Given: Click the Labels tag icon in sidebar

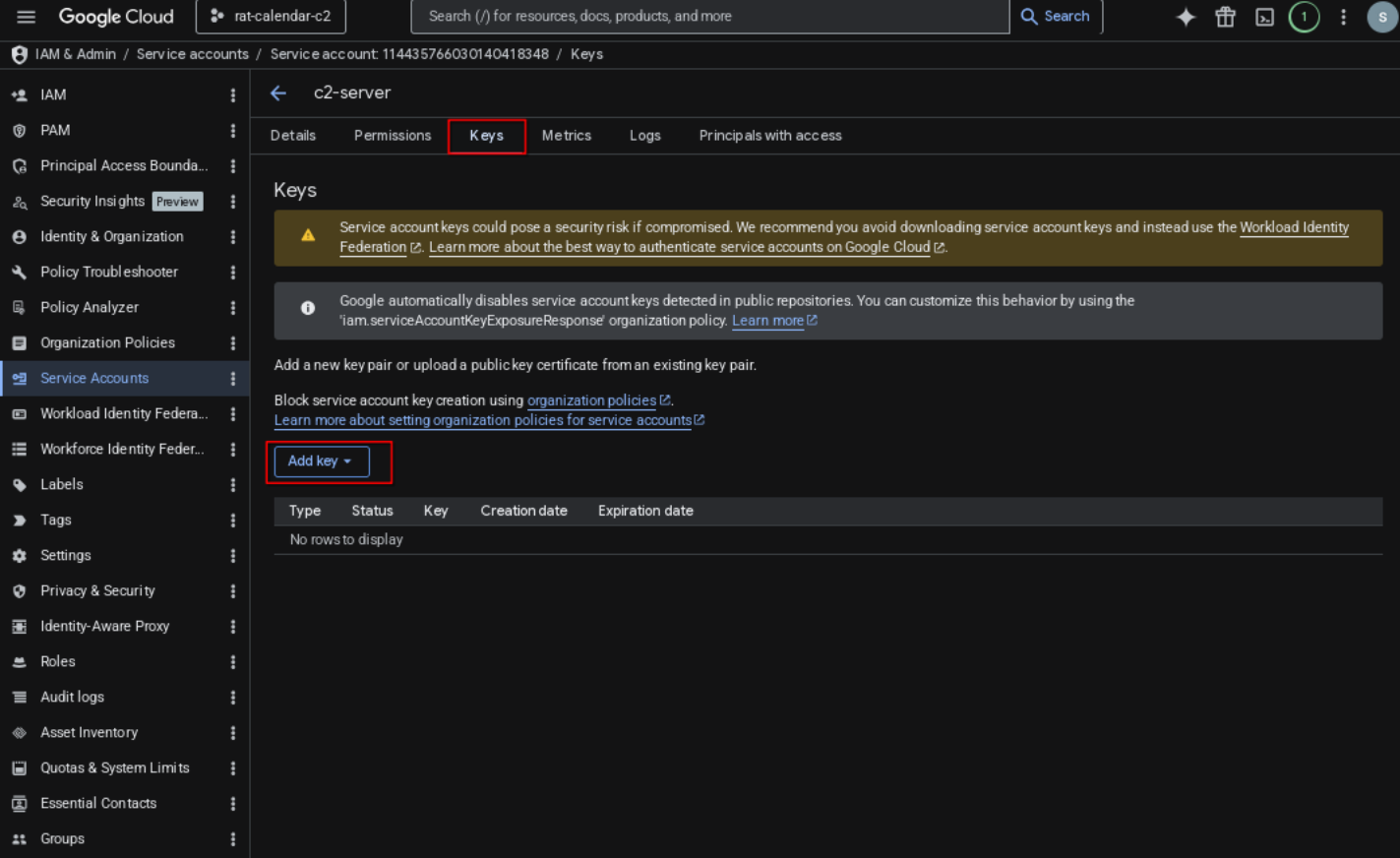Looking at the screenshot, I should click(19, 485).
